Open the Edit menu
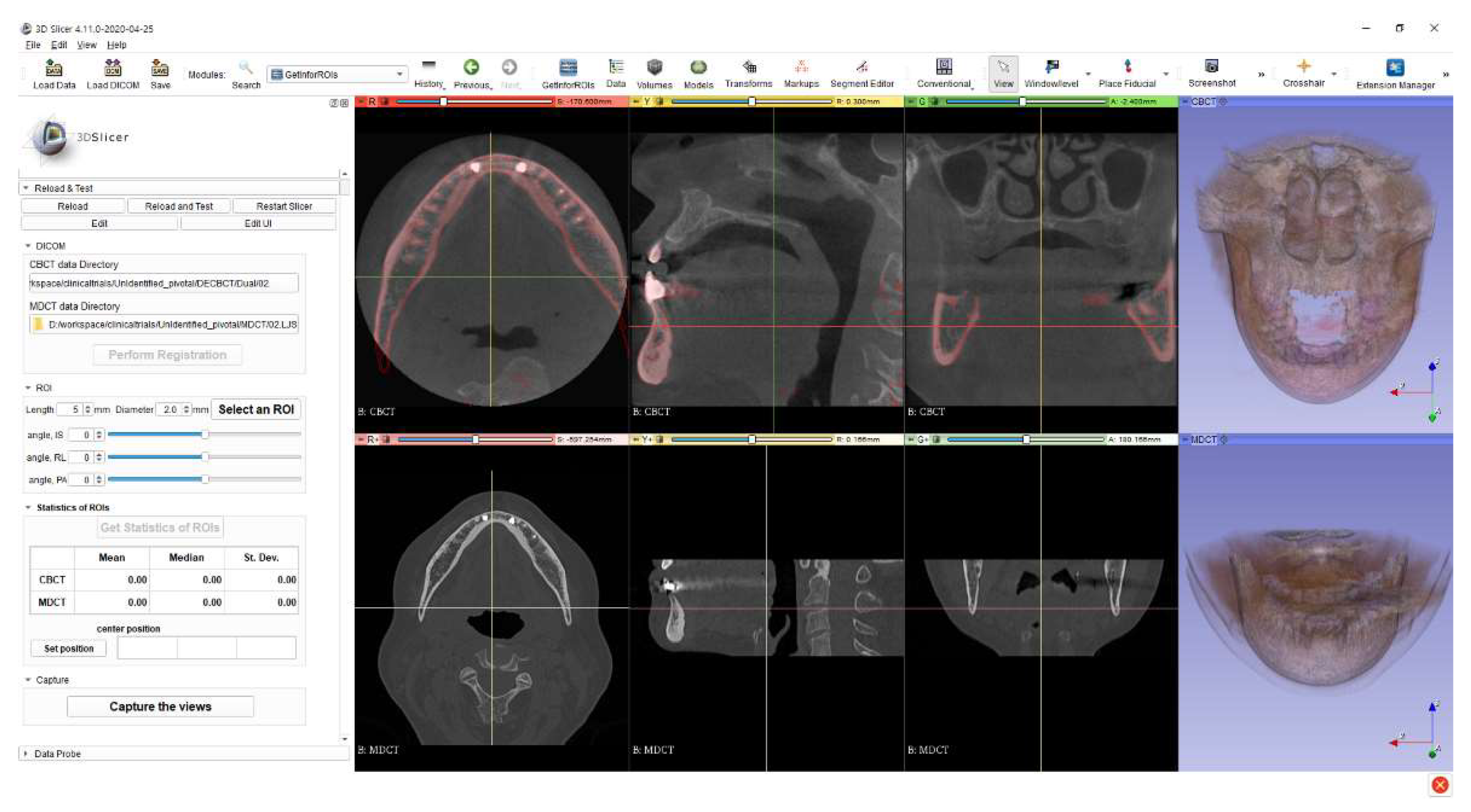Viewport: 1471px width, 812px height. (59, 44)
